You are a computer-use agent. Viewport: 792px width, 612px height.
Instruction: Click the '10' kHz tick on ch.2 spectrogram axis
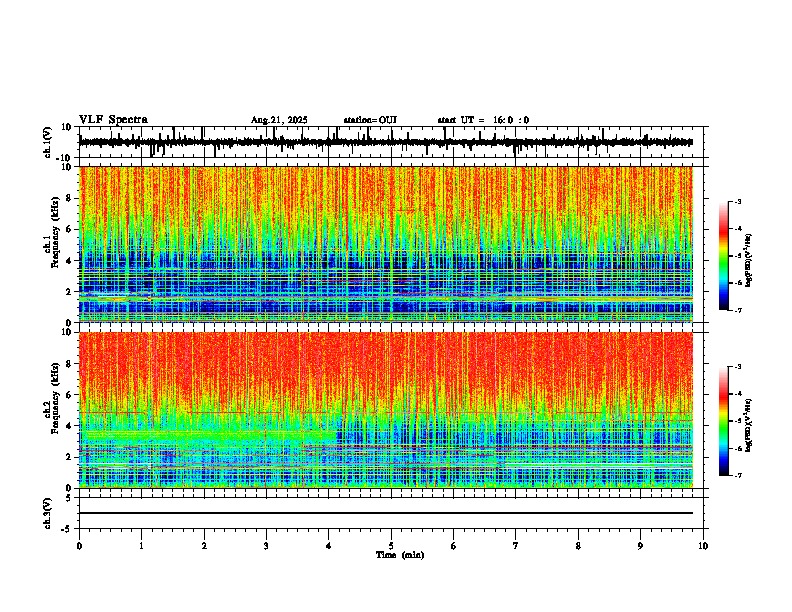(68, 332)
